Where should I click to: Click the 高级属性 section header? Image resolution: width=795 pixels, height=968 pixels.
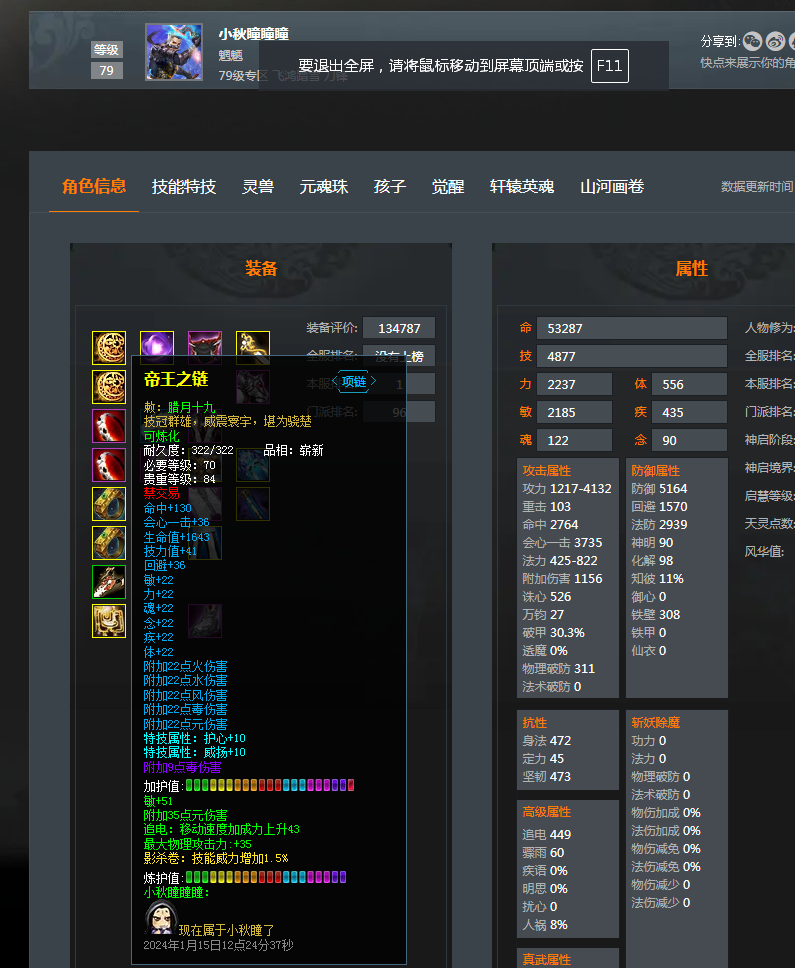(546, 812)
